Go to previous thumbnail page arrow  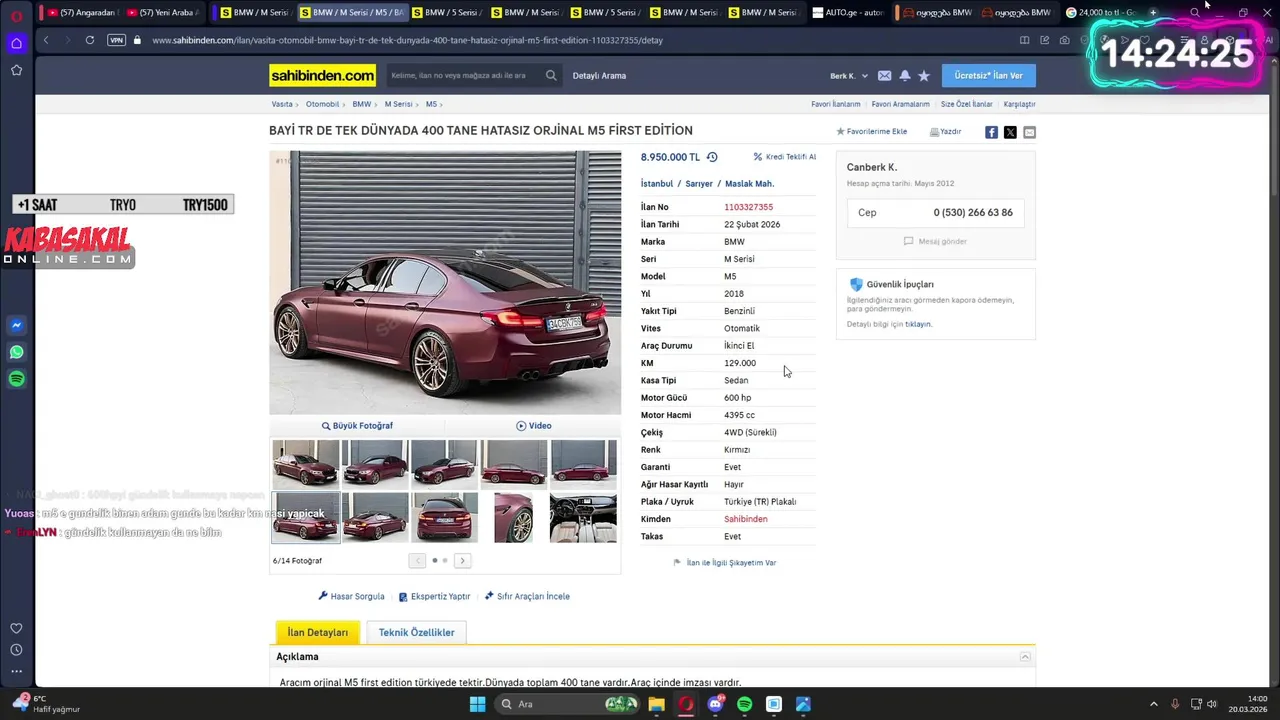pos(417,561)
